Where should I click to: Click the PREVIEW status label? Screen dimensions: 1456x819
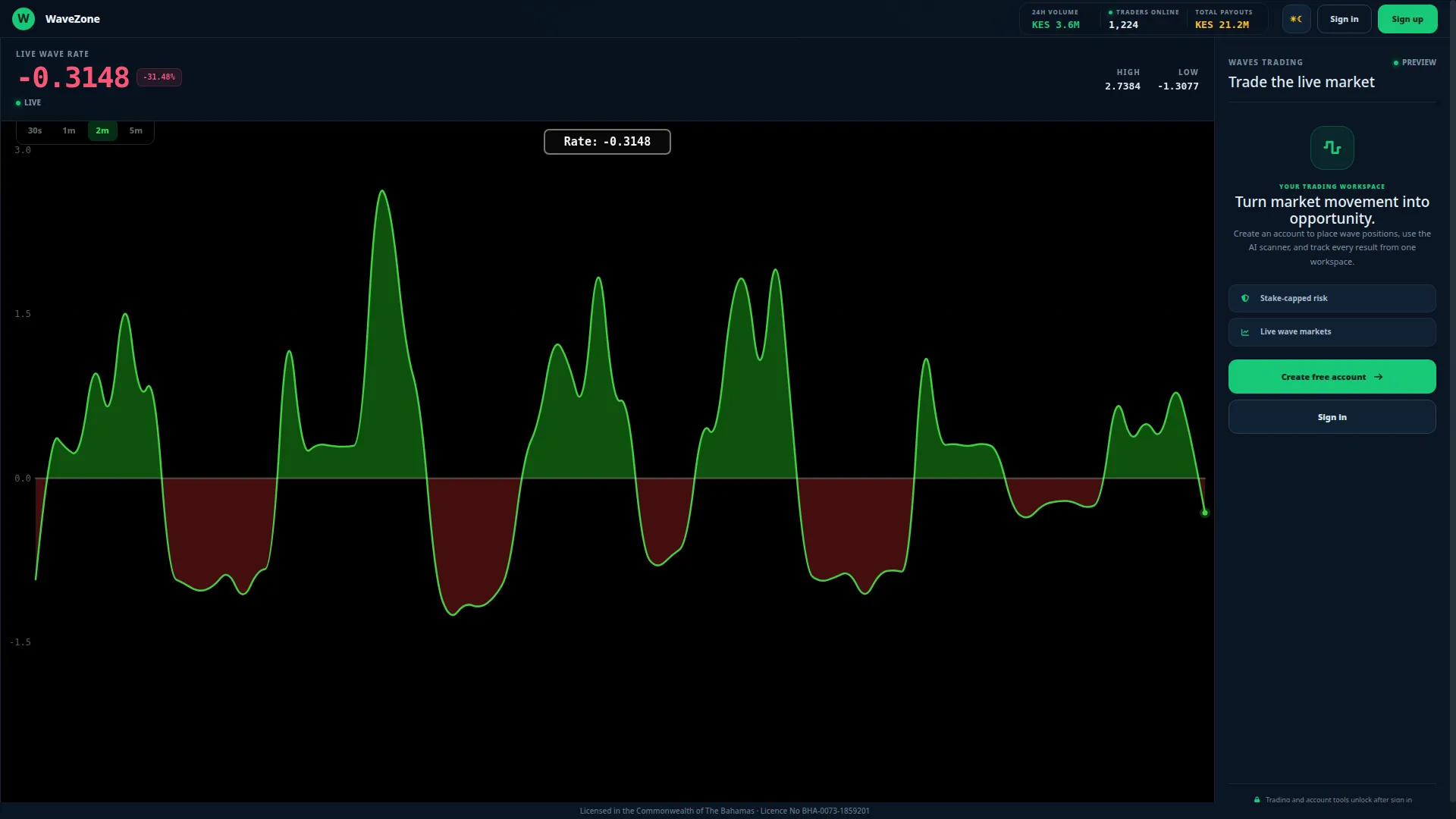click(x=1415, y=63)
